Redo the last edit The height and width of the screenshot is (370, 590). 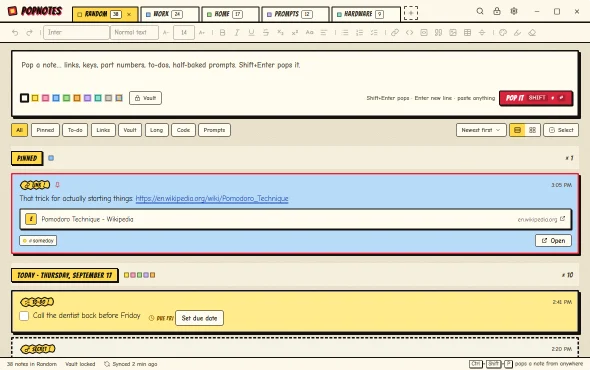pyautogui.click(x=29, y=33)
